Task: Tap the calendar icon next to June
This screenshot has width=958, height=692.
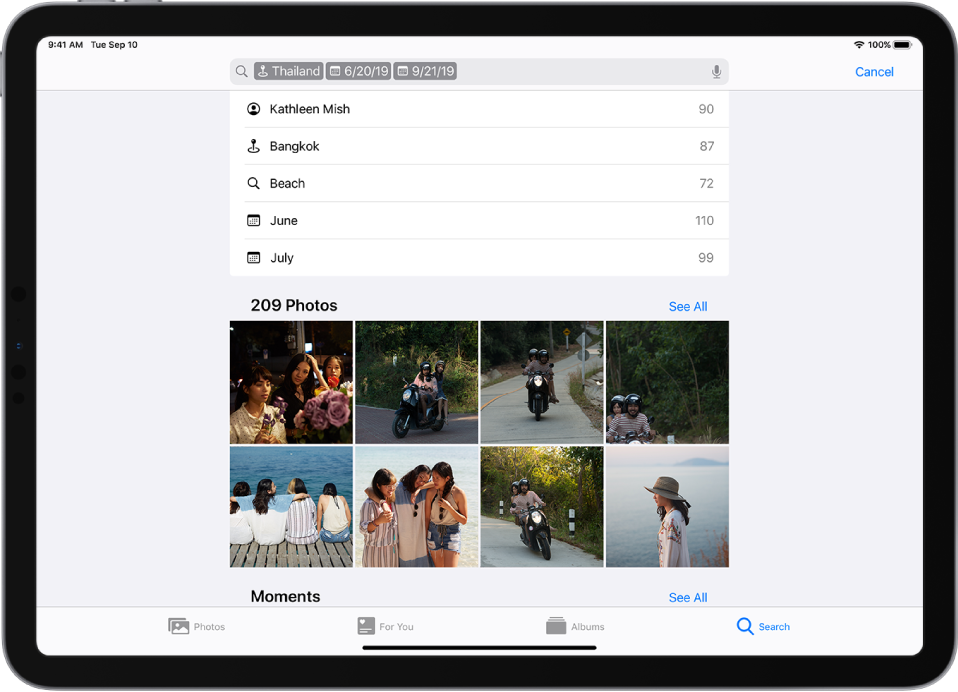Action: click(x=254, y=220)
